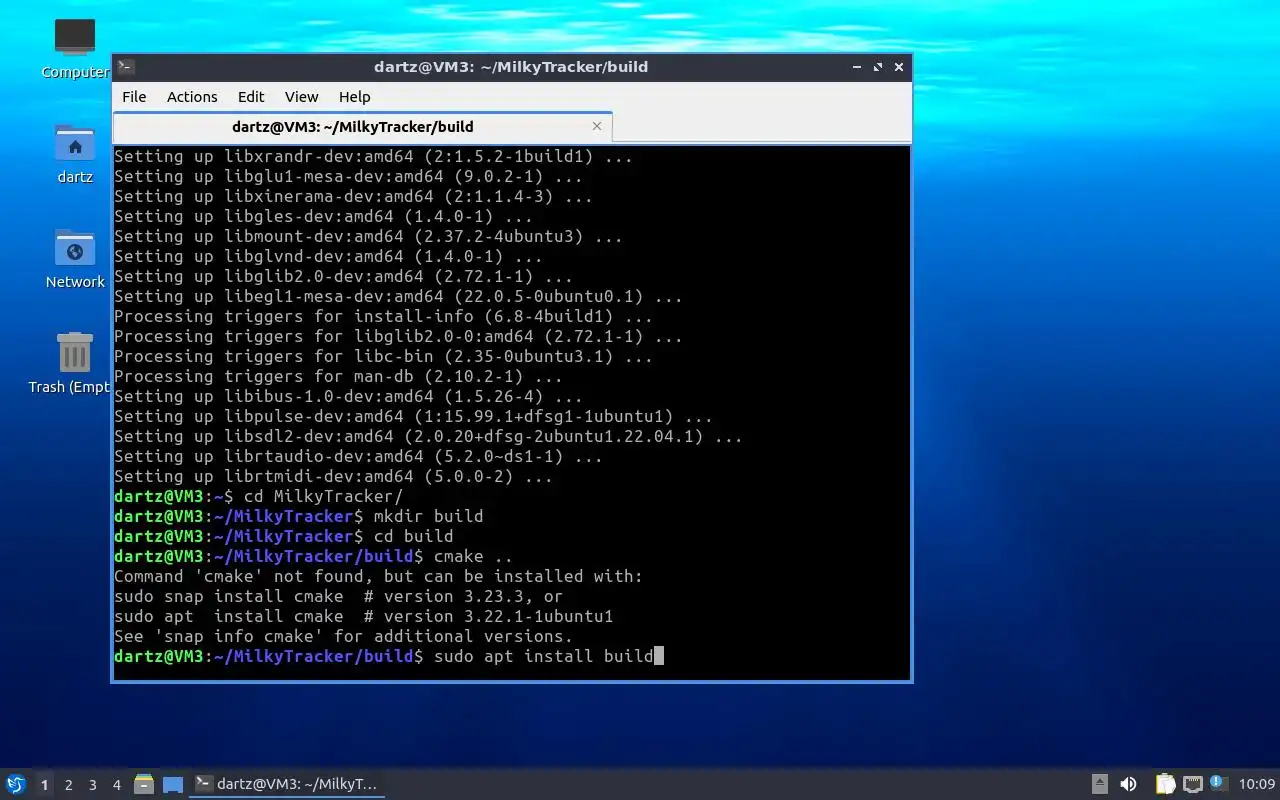Click 'Setting up libegl1-mesa-dev' line
Screen dimensions: 1280x800
[x=399, y=296]
